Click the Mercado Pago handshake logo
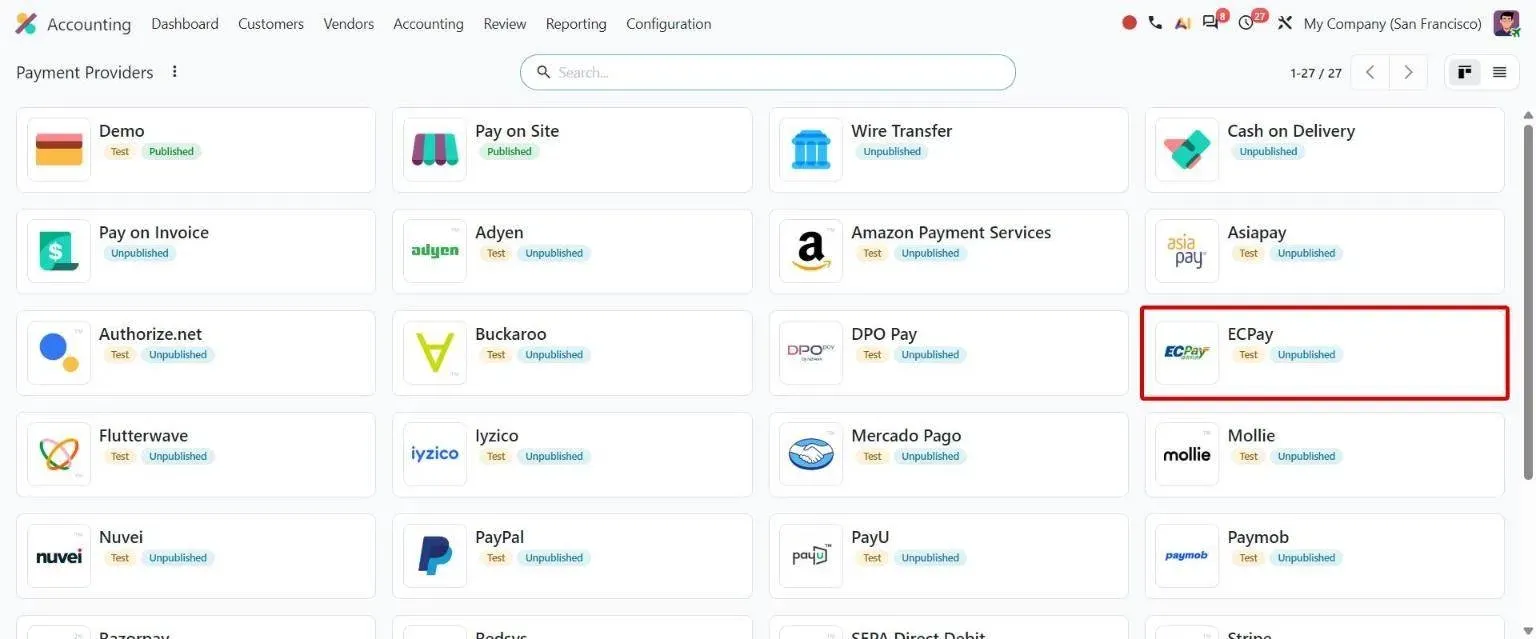This screenshot has width=1536, height=639. [x=811, y=454]
